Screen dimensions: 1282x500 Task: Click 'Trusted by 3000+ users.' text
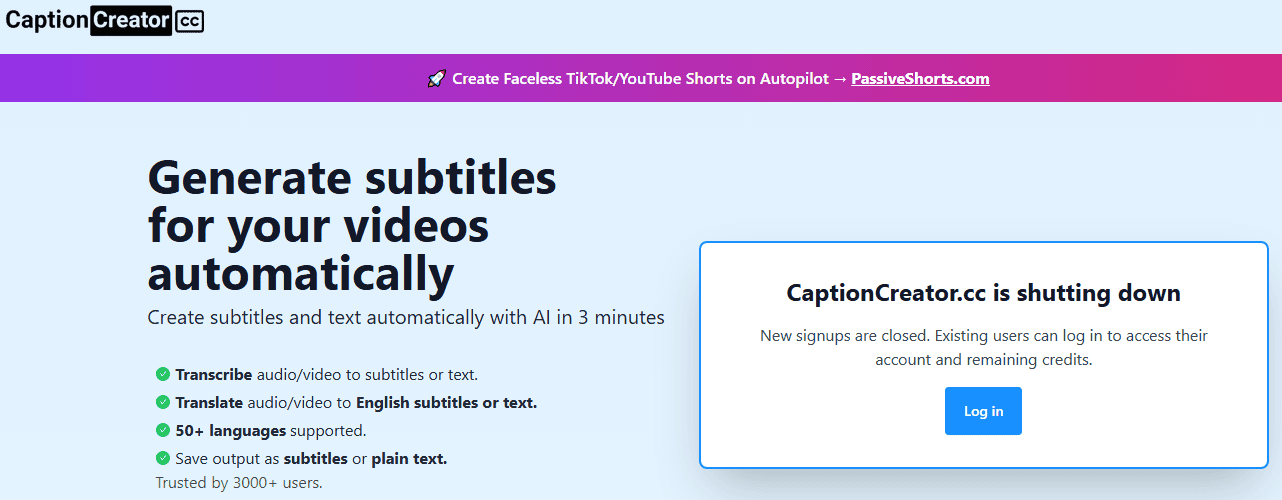pos(238,483)
